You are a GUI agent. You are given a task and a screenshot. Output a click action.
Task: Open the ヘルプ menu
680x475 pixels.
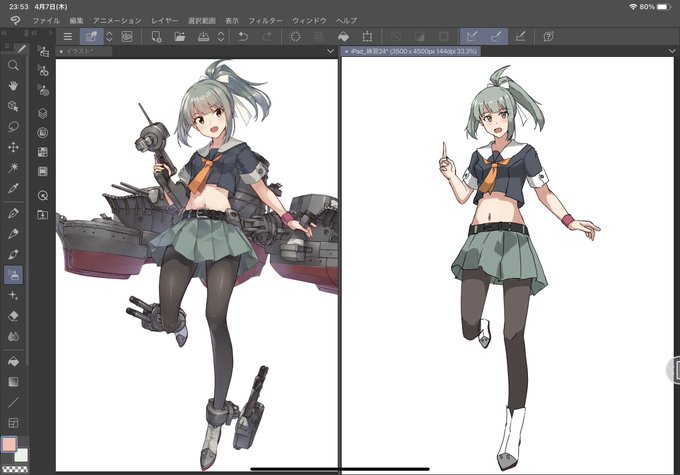[346, 20]
